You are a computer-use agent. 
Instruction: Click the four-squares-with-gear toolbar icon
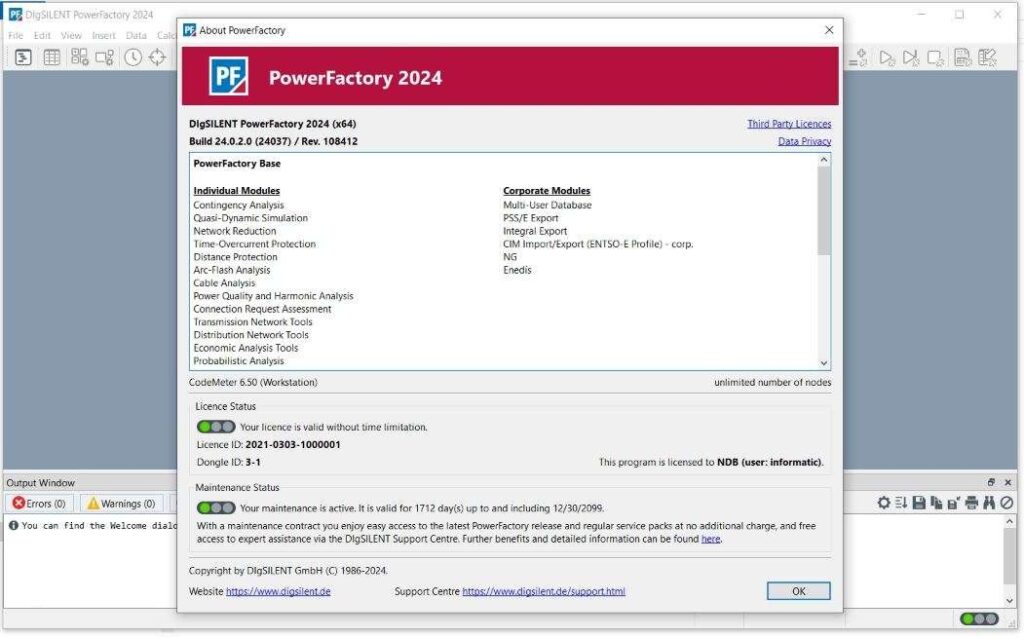(x=80, y=57)
